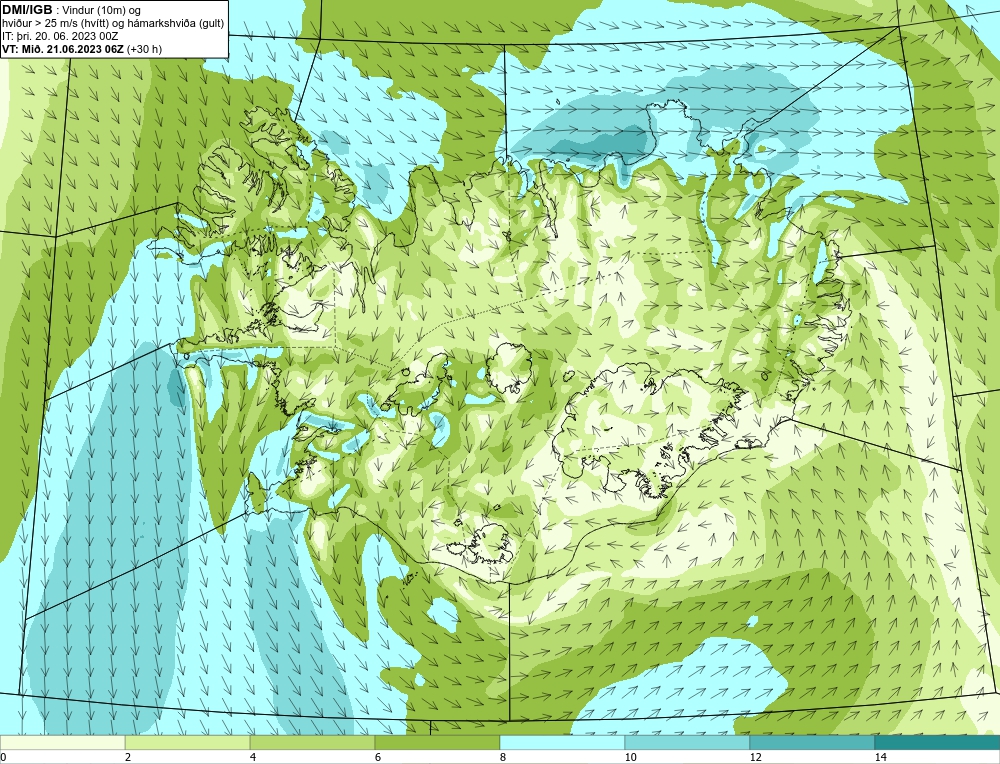
Task: Click the 'Vindur (10m) og' label
Action: (102, 10)
